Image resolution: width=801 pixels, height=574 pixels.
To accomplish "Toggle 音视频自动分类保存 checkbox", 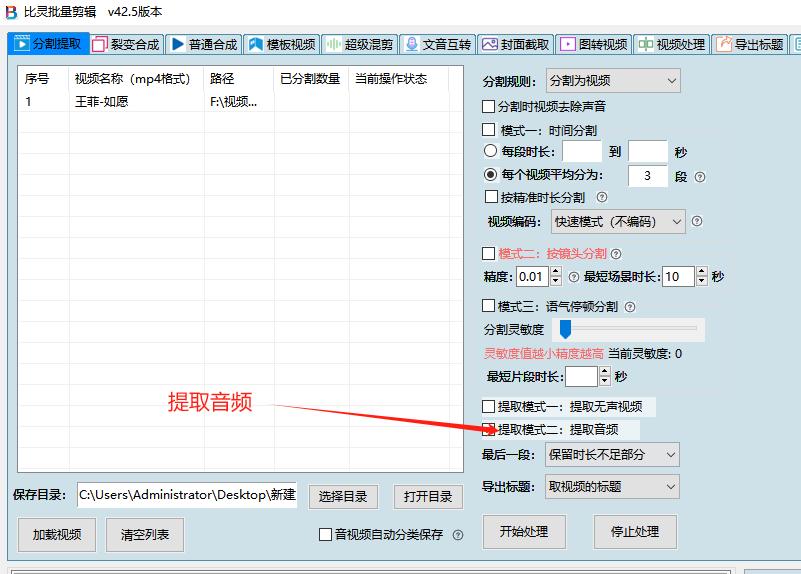I will [x=325, y=535].
